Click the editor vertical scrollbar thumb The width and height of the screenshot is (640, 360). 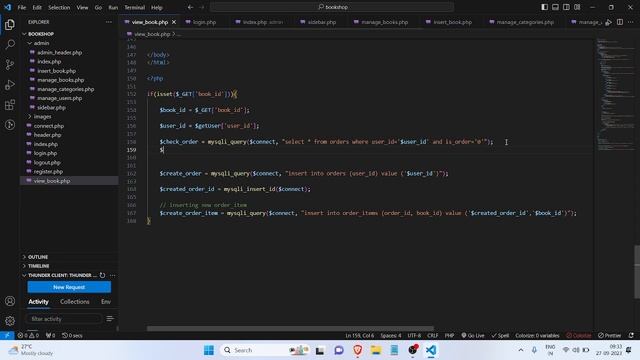click(x=637, y=272)
